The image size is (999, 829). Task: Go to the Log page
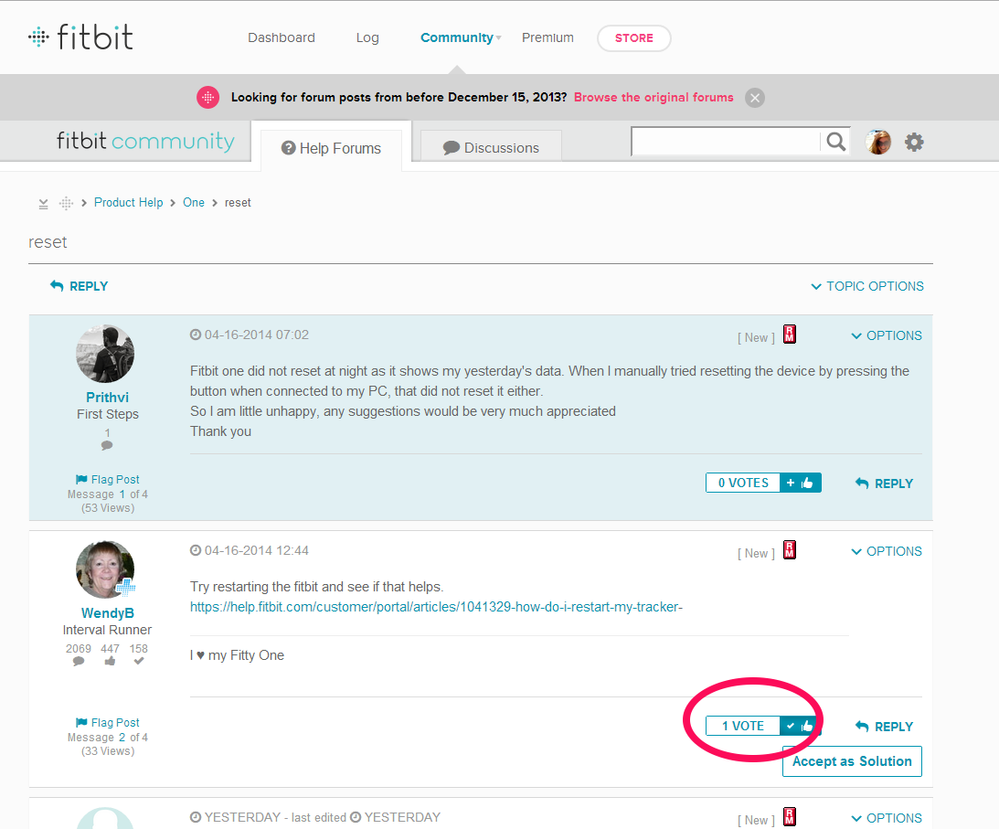[x=367, y=38]
